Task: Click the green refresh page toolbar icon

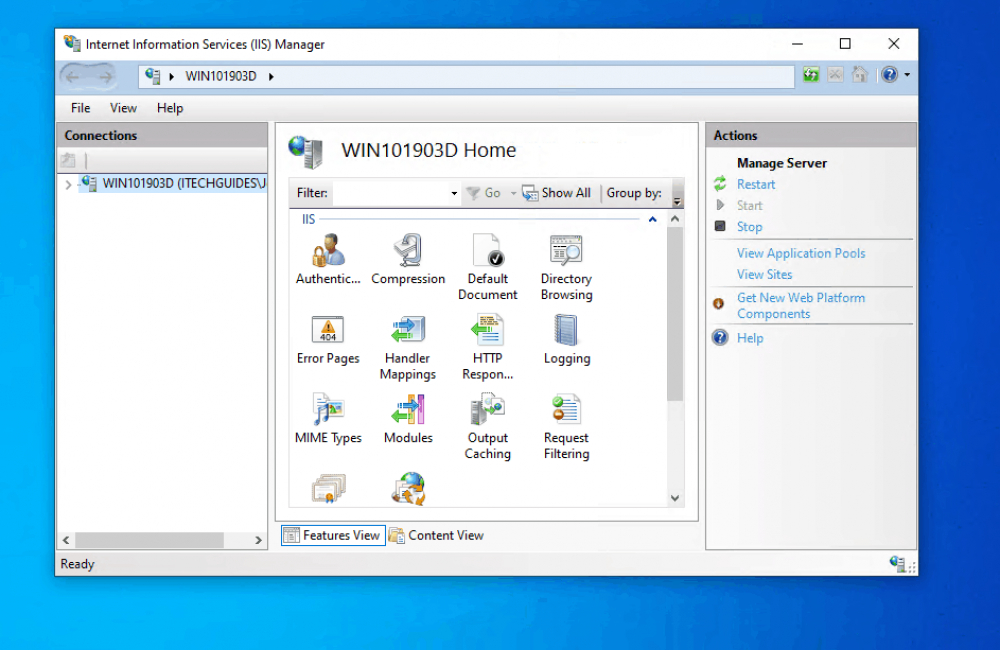Action: coord(811,75)
